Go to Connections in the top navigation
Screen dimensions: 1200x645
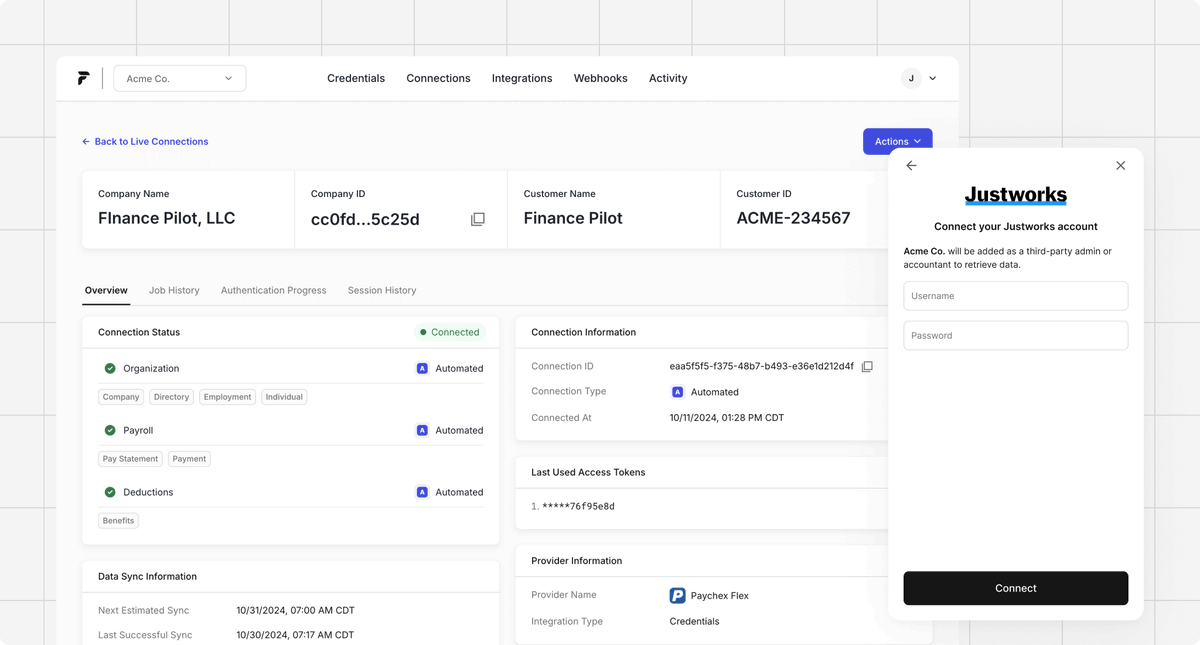click(438, 78)
